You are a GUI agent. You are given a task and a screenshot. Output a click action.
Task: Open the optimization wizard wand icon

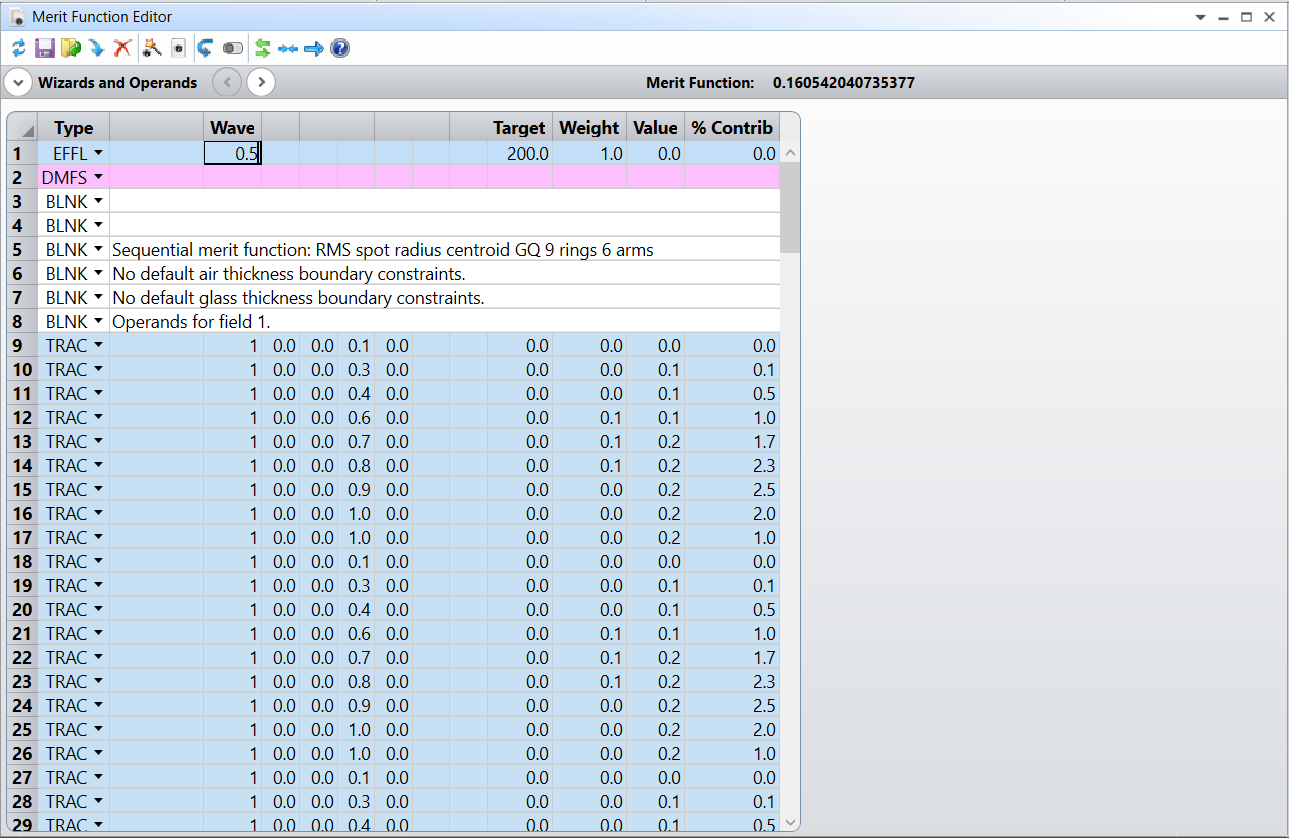[x=152, y=48]
